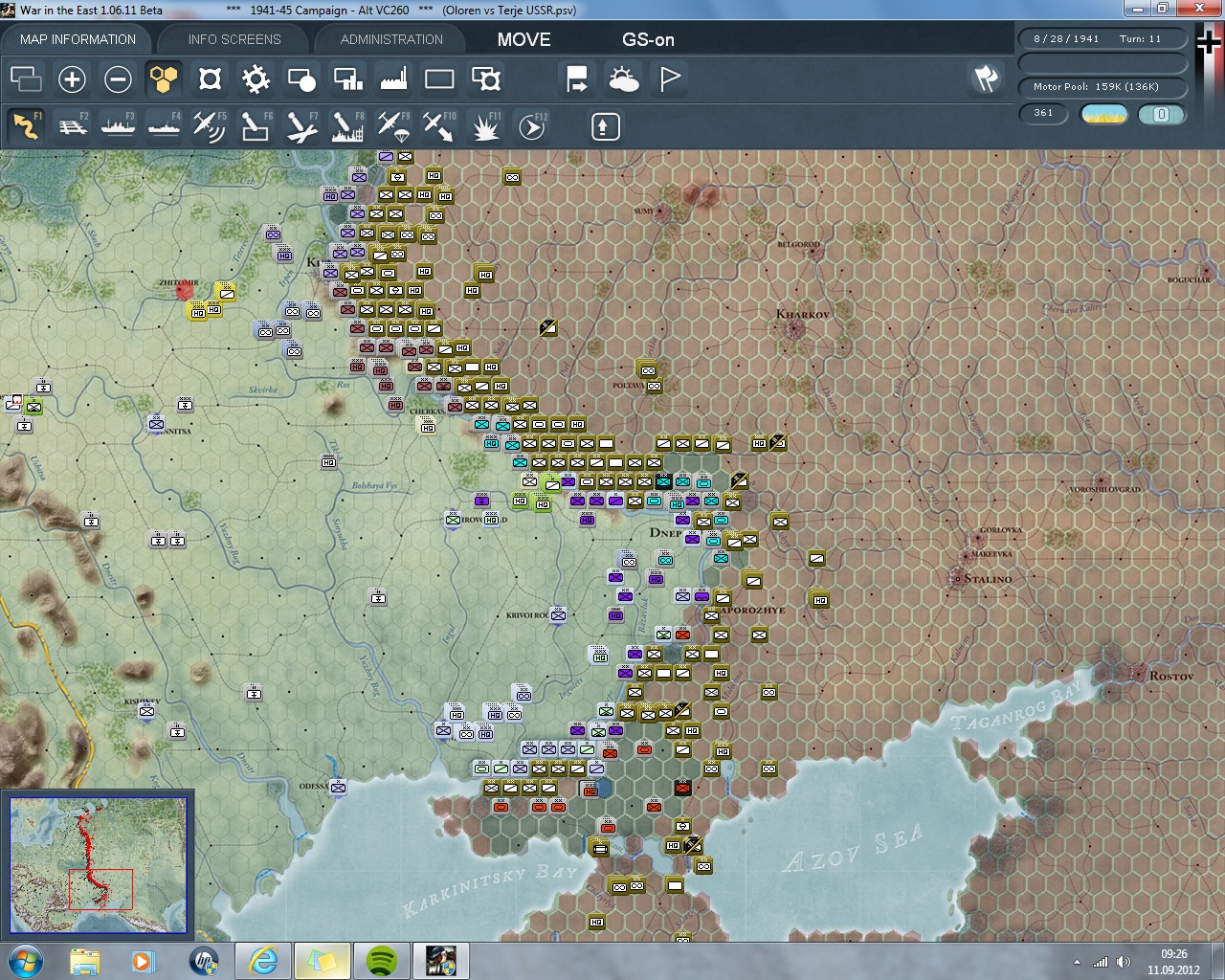1225x980 pixels.
Task: Click the crossed white flags end-turn icon
Action: tap(986, 79)
